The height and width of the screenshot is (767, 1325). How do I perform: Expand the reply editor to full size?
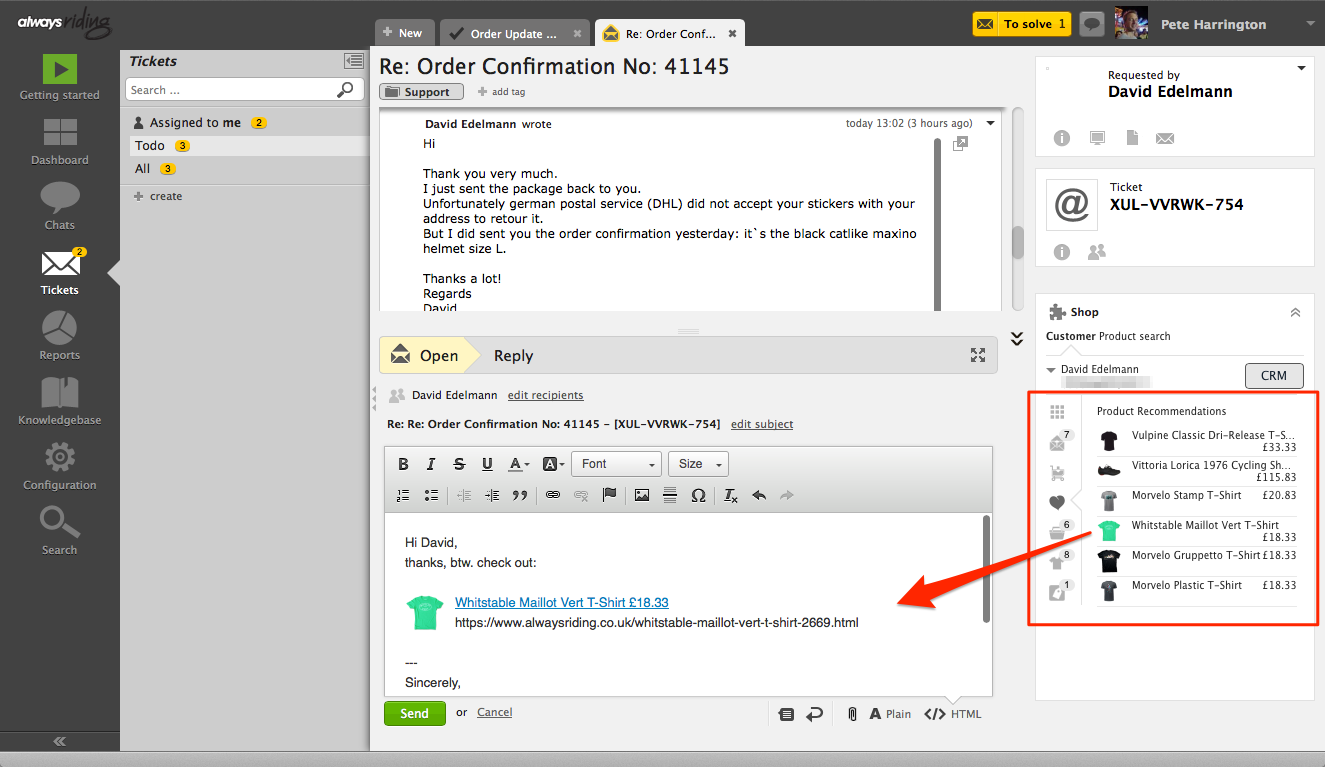(978, 355)
